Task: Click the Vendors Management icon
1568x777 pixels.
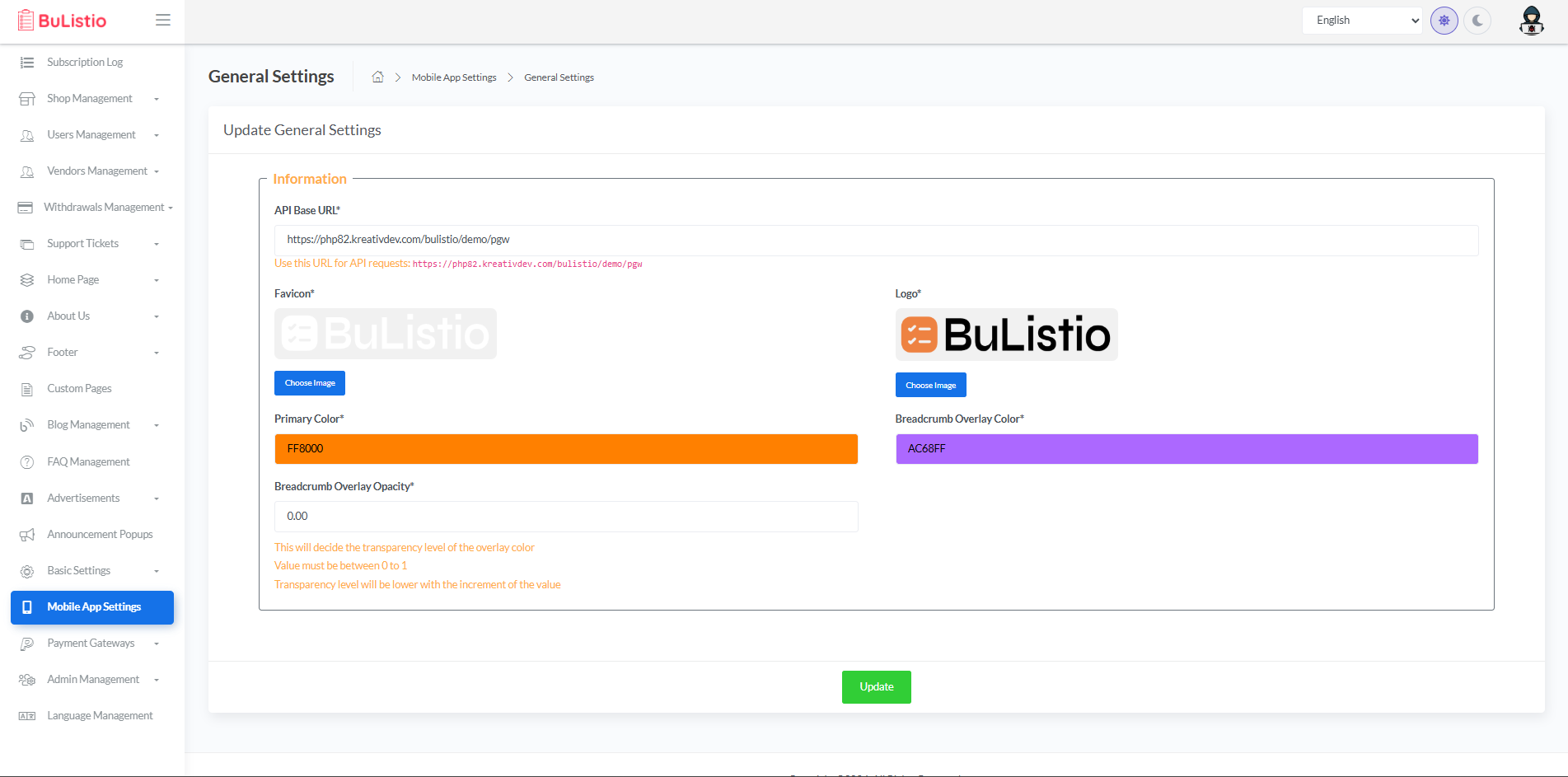Action: pos(27,171)
